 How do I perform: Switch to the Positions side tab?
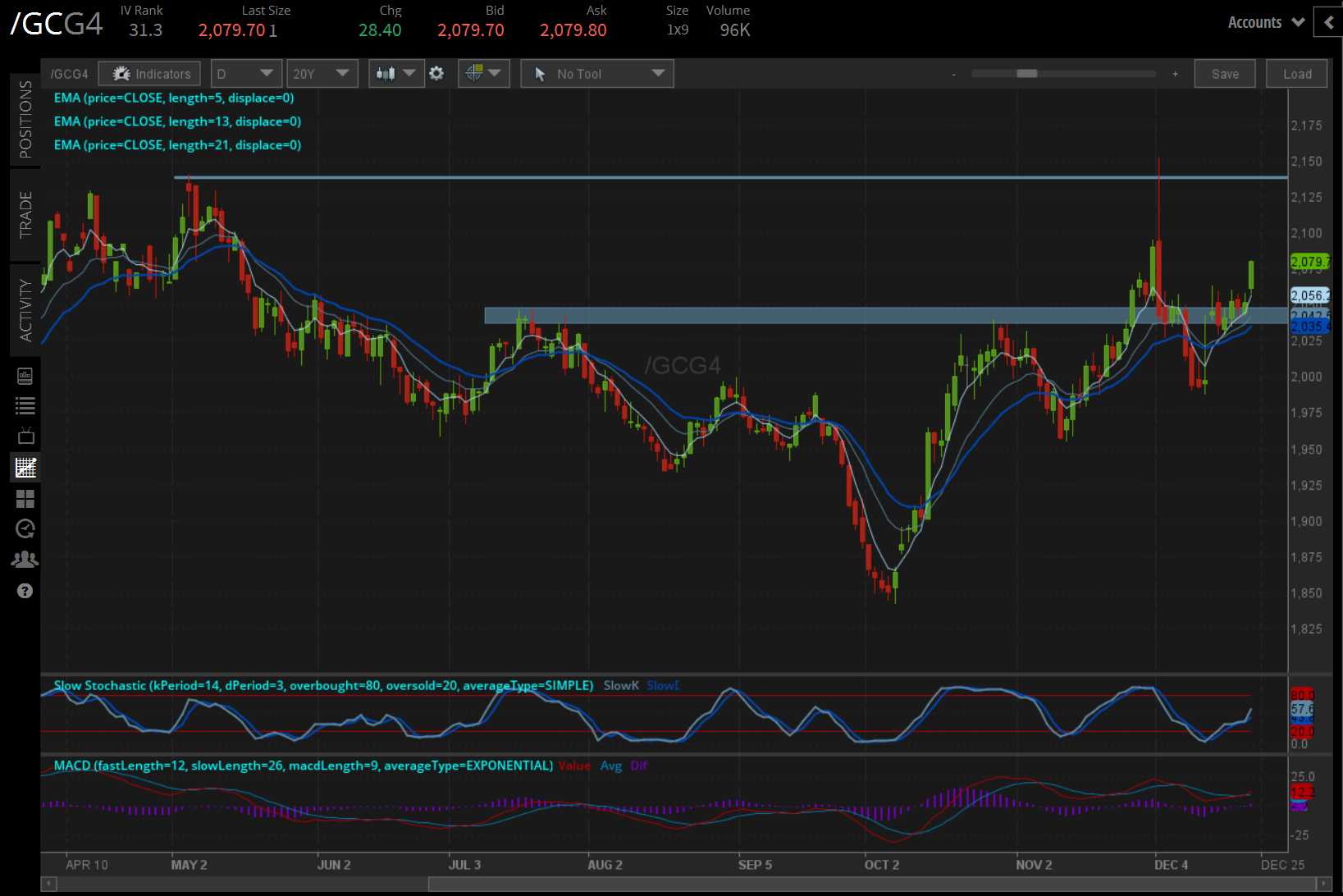point(25,120)
